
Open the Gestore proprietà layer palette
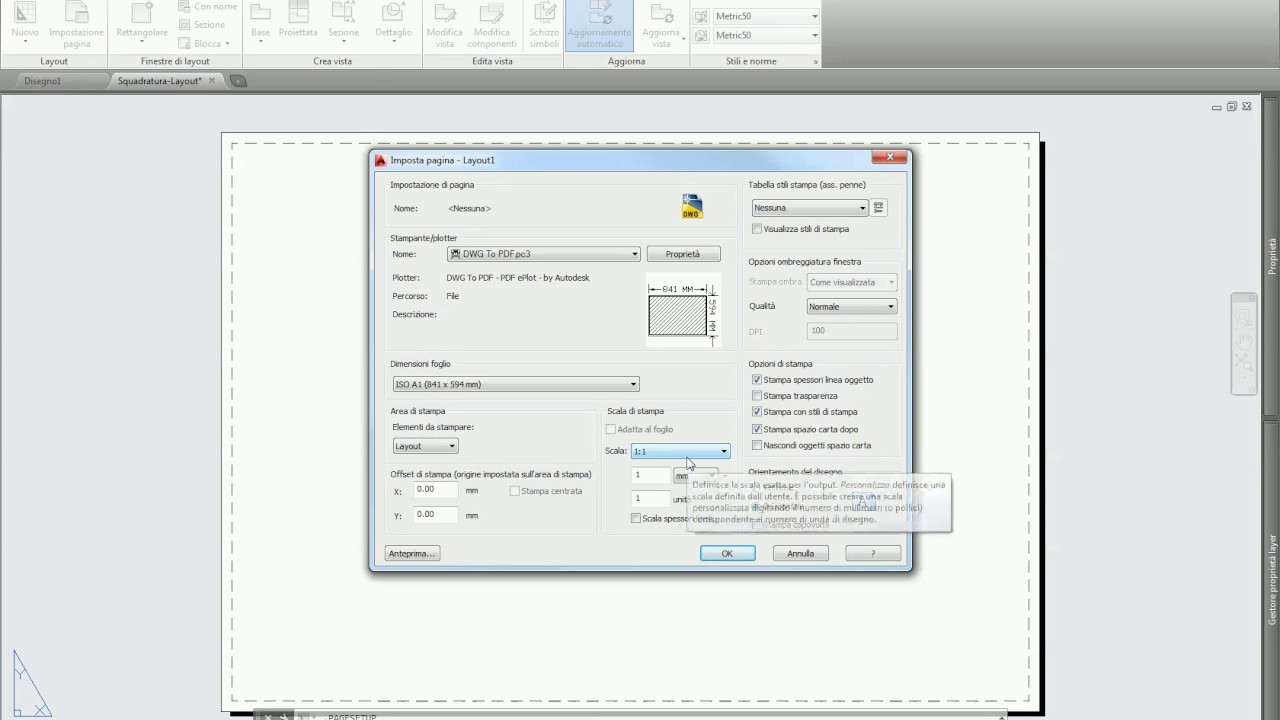pos(1272,580)
